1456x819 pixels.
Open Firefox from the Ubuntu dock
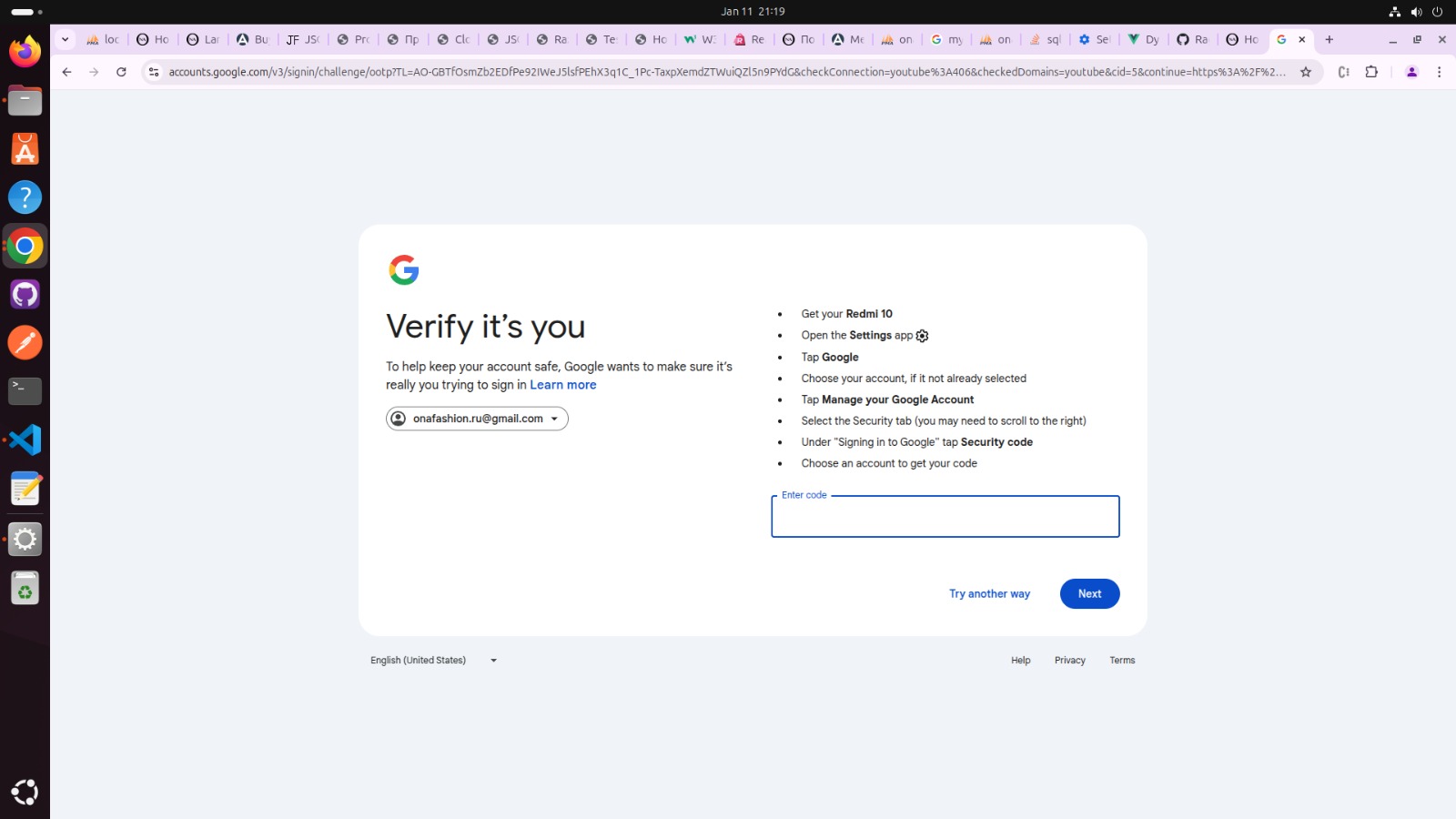click(x=25, y=52)
